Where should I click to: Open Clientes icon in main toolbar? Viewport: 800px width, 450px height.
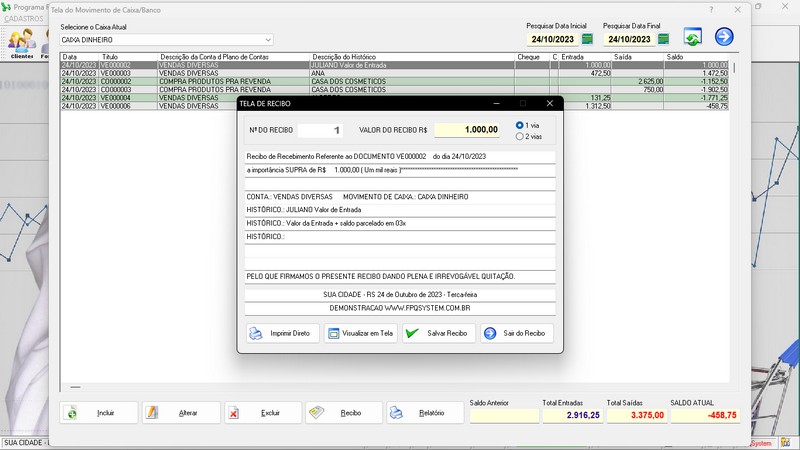(22, 43)
